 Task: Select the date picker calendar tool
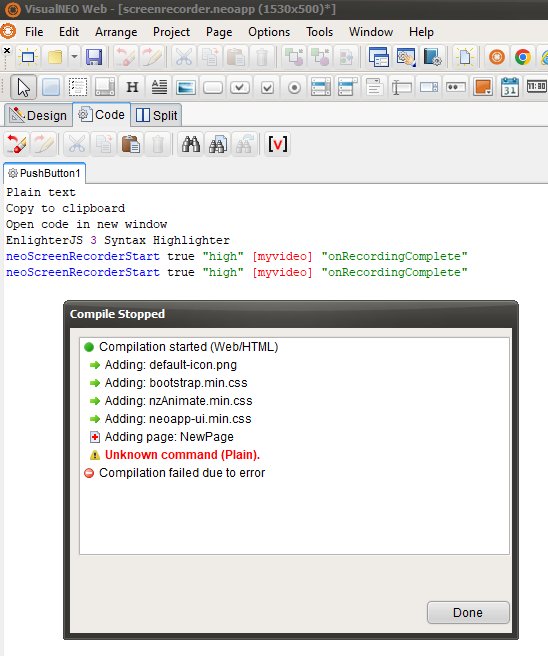click(x=510, y=87)
